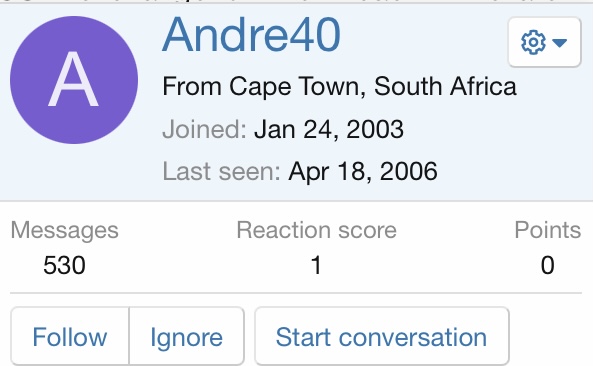Click the Jan 24, 2003 joined date
This screenshot has width=593, height=366.
pos(329,129)
